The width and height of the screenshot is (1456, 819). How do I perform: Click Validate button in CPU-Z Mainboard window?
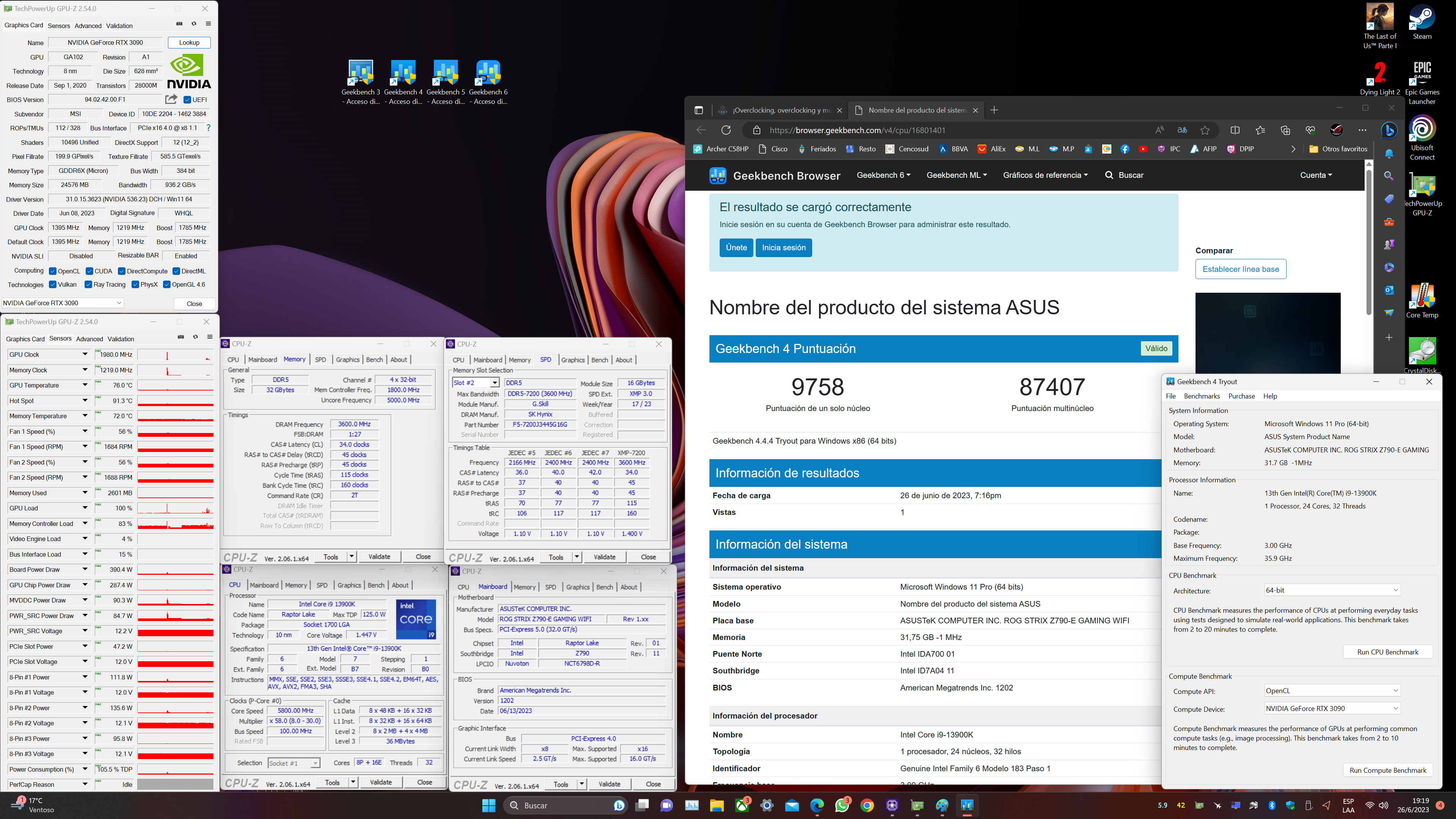tap(609, 784)
